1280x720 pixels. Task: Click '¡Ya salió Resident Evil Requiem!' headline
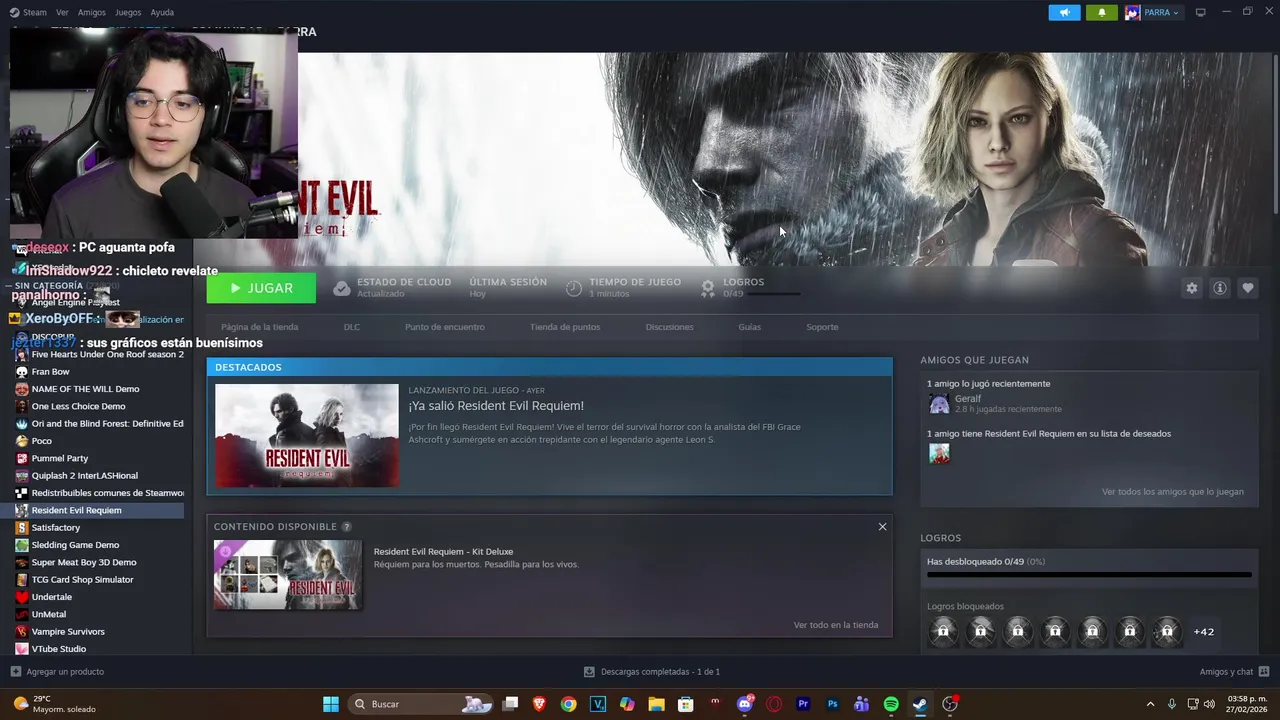tap(496, 406)
